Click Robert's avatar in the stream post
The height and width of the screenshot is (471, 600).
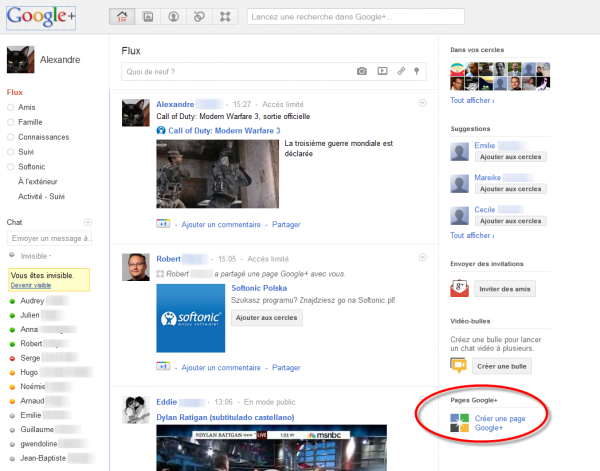point(136,267)
